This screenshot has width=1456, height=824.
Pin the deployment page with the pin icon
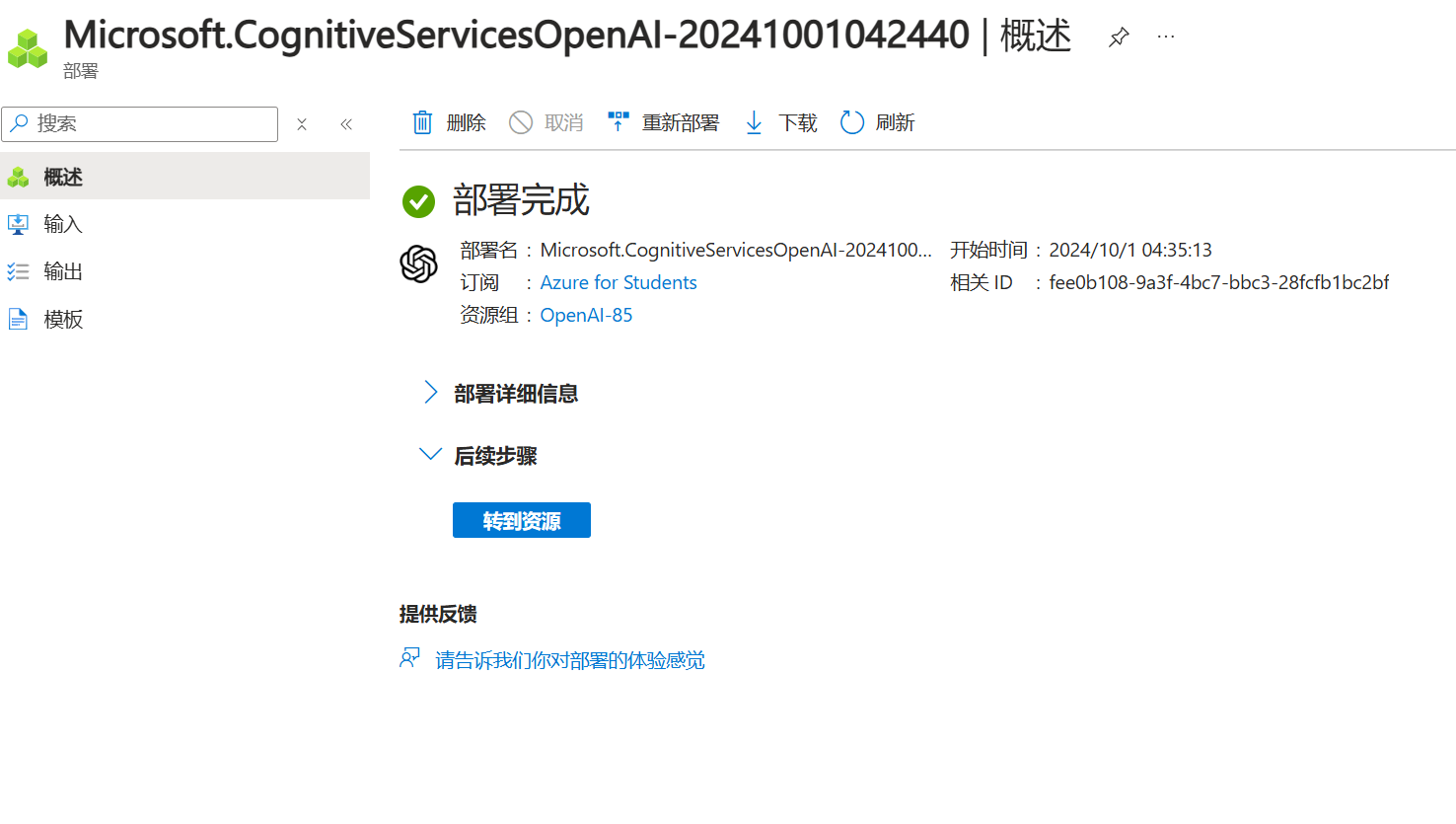1118,37
